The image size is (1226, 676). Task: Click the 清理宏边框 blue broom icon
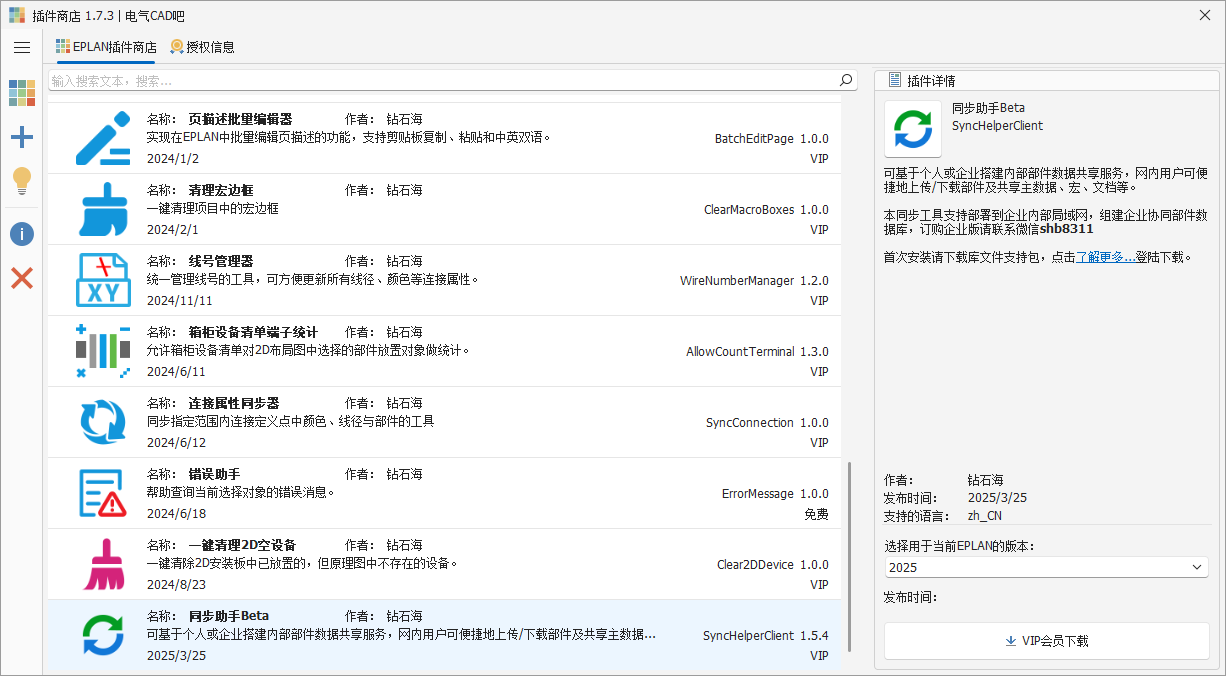point(103,209)
